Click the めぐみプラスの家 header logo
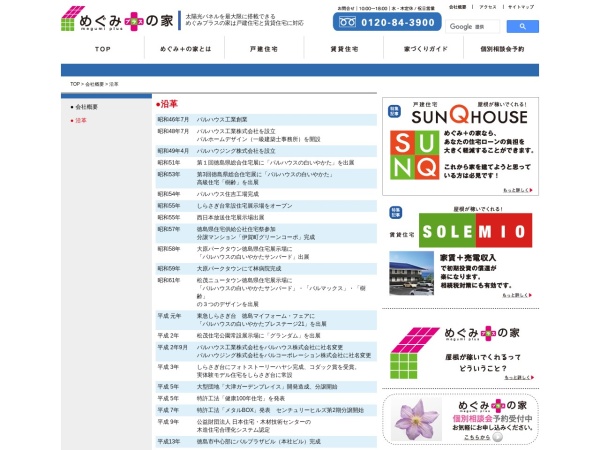 pyautogui.click(x=117, y=19)
